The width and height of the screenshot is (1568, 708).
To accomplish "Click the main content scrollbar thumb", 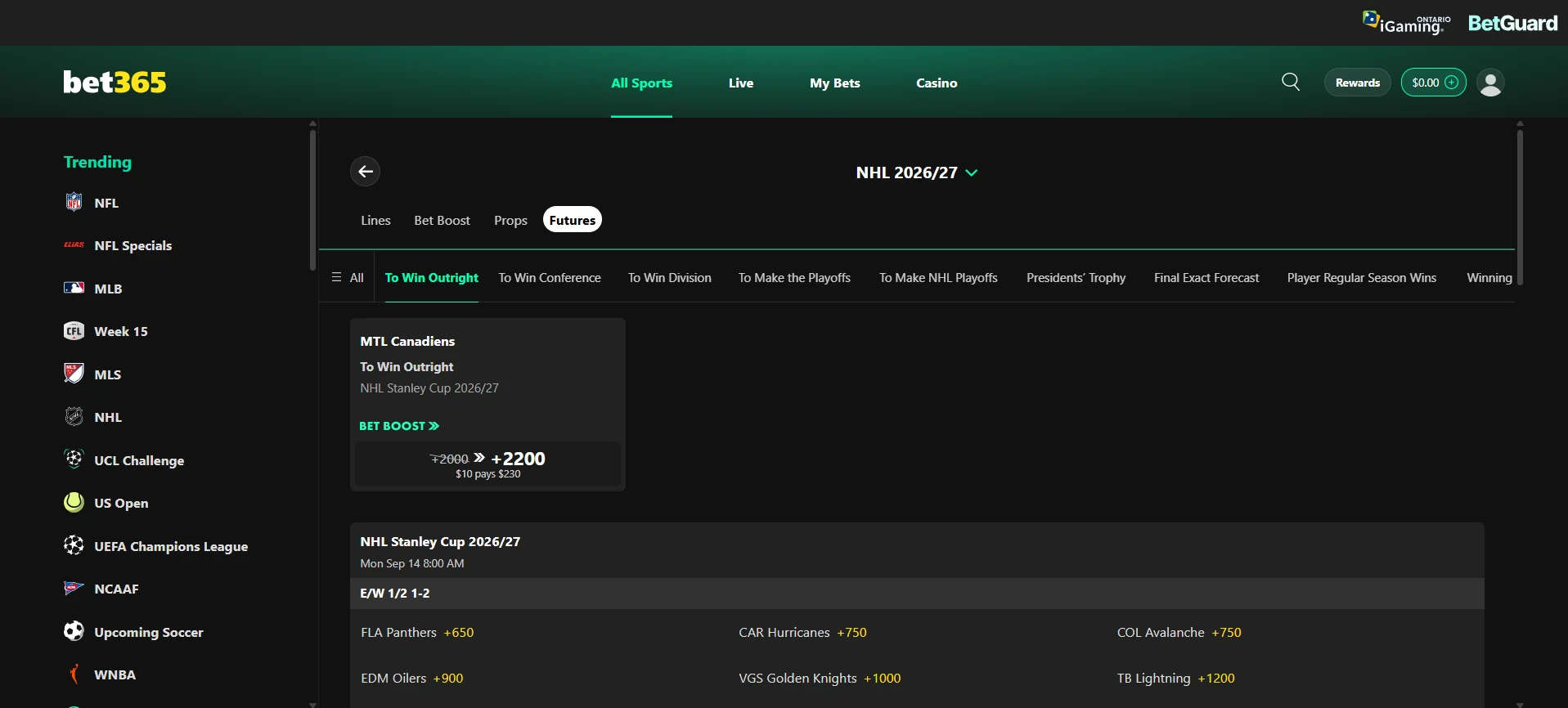I will [1520, 207].
